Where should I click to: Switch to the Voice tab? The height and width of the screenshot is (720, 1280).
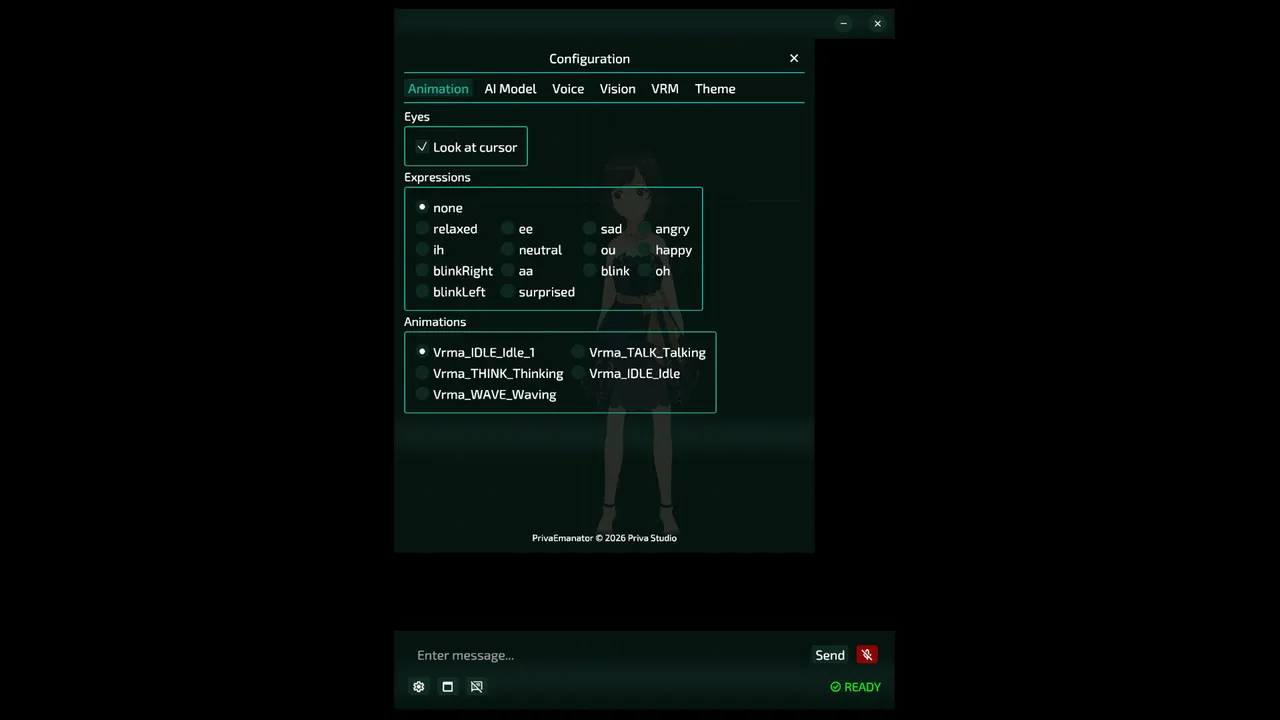click(568, 89)
